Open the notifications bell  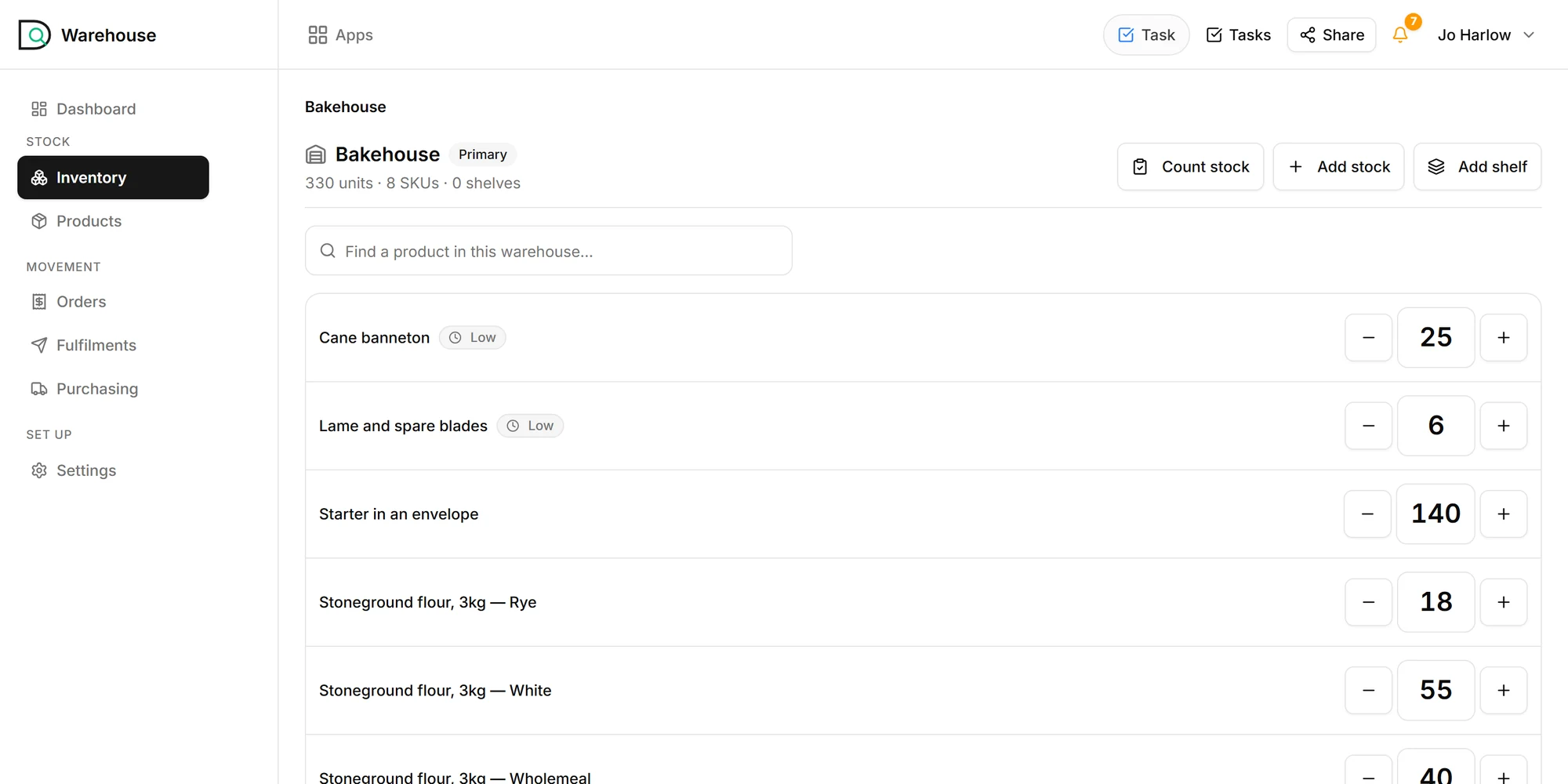point(1400,34)
